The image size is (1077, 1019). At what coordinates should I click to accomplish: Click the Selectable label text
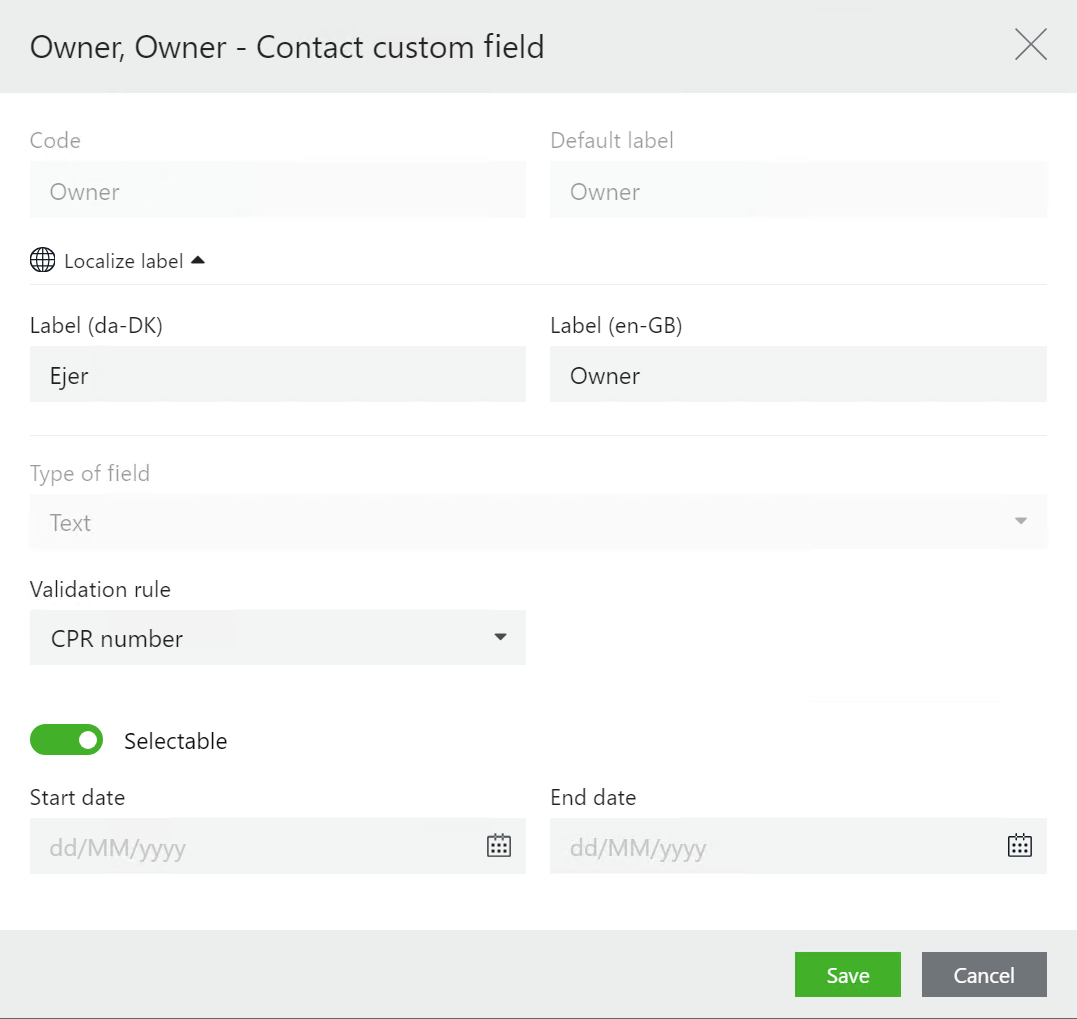pyautogui.click(x=176, y=741)
